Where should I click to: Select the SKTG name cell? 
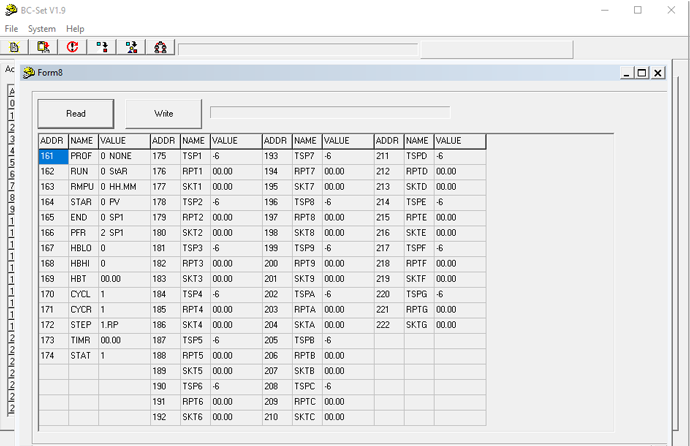[x=418, y=325]
